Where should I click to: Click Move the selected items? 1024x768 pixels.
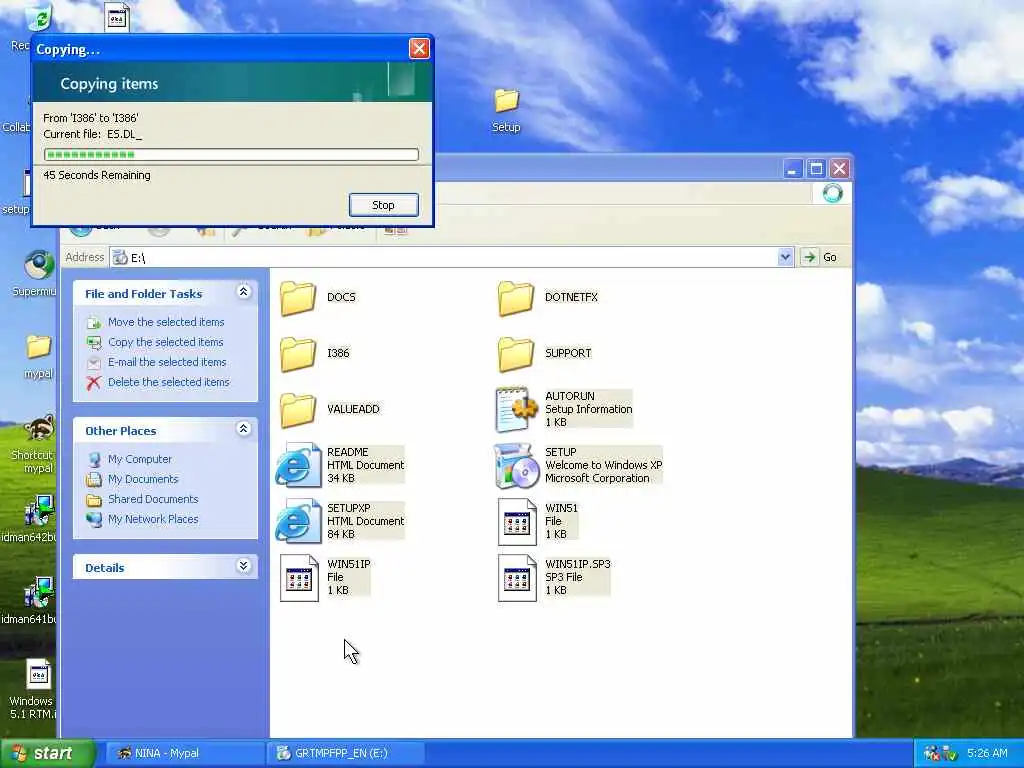click(x=166, y=322)
